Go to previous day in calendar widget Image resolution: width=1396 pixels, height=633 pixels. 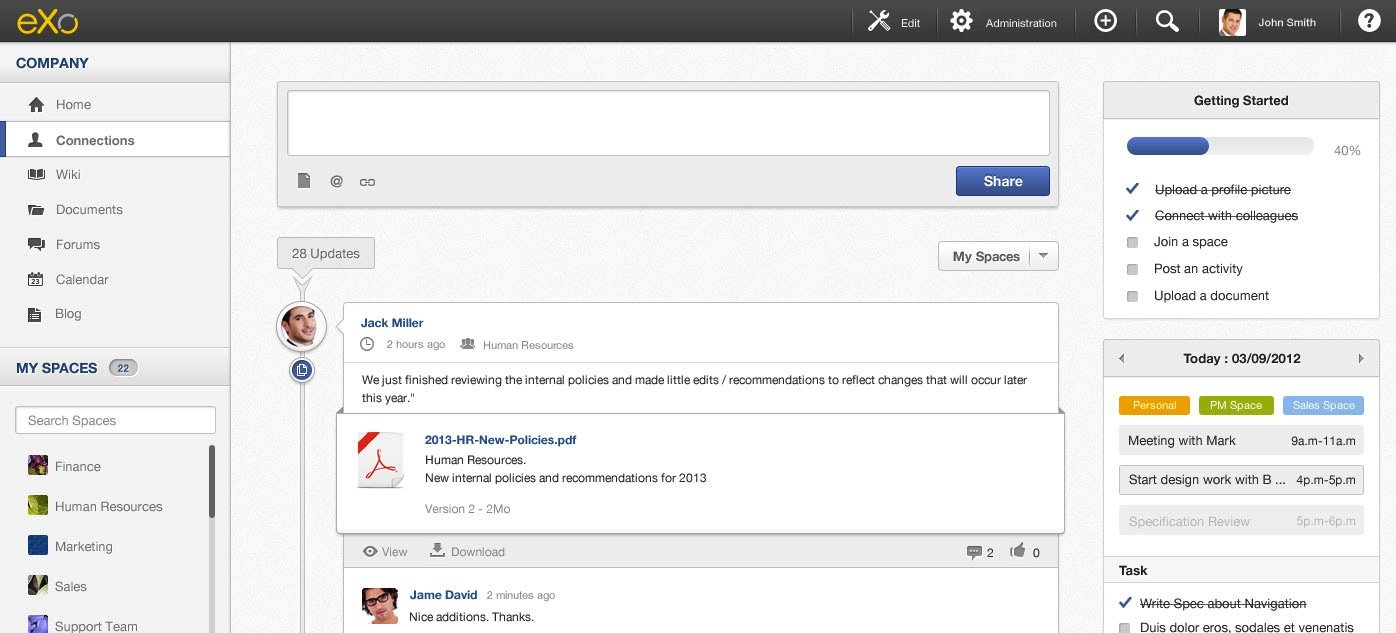pyautogui.click(x=1121, y=358)
